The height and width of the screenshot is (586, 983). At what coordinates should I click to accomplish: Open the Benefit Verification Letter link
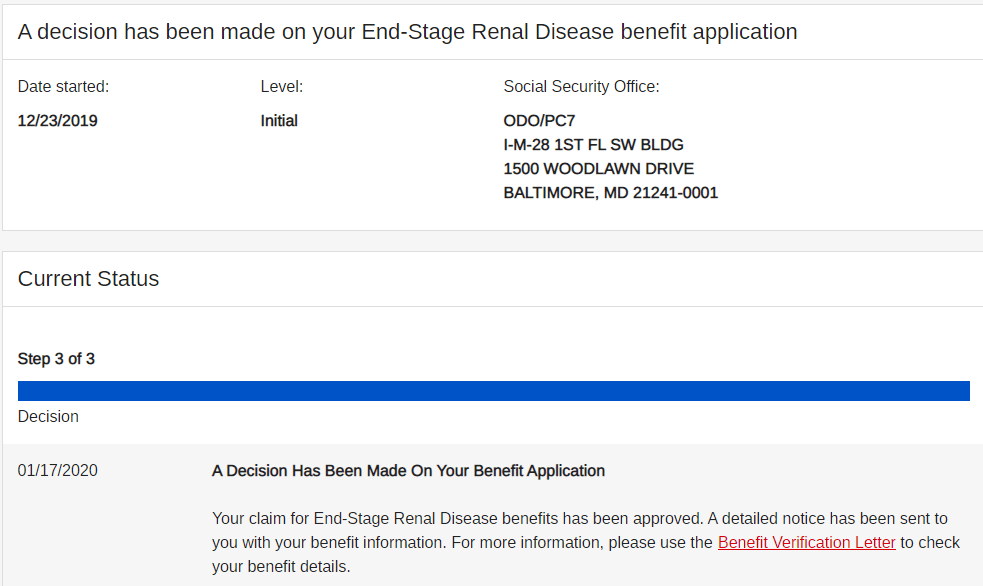tap(806, 542)
